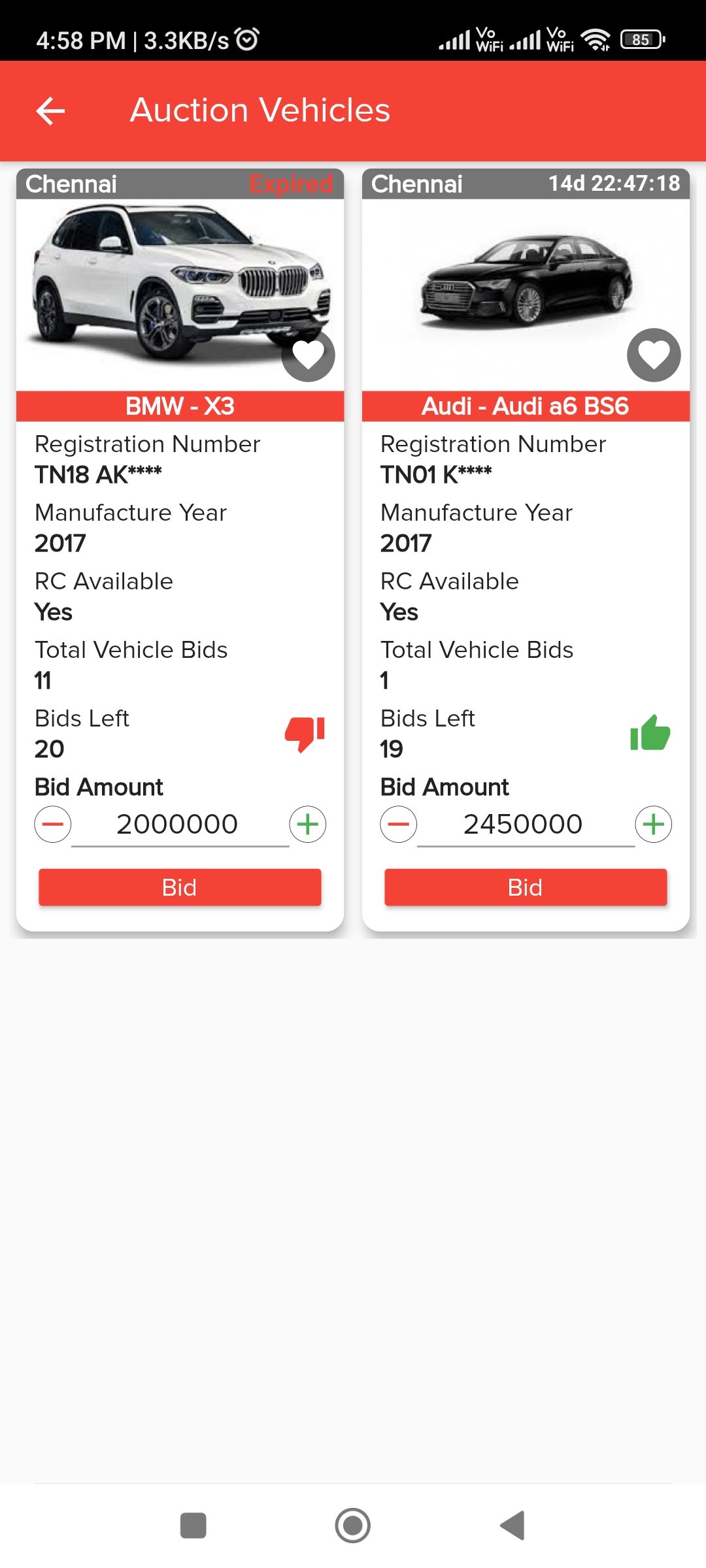
Task: Decrease the BMW X3 bid amount
Action: (x=53, y=825)
